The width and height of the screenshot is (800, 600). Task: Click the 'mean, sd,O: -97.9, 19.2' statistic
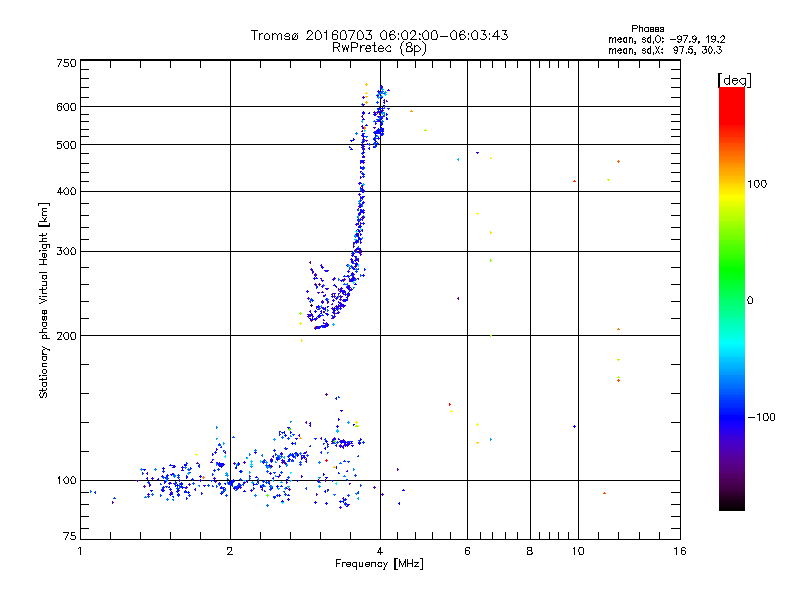[x=666, y=39]
